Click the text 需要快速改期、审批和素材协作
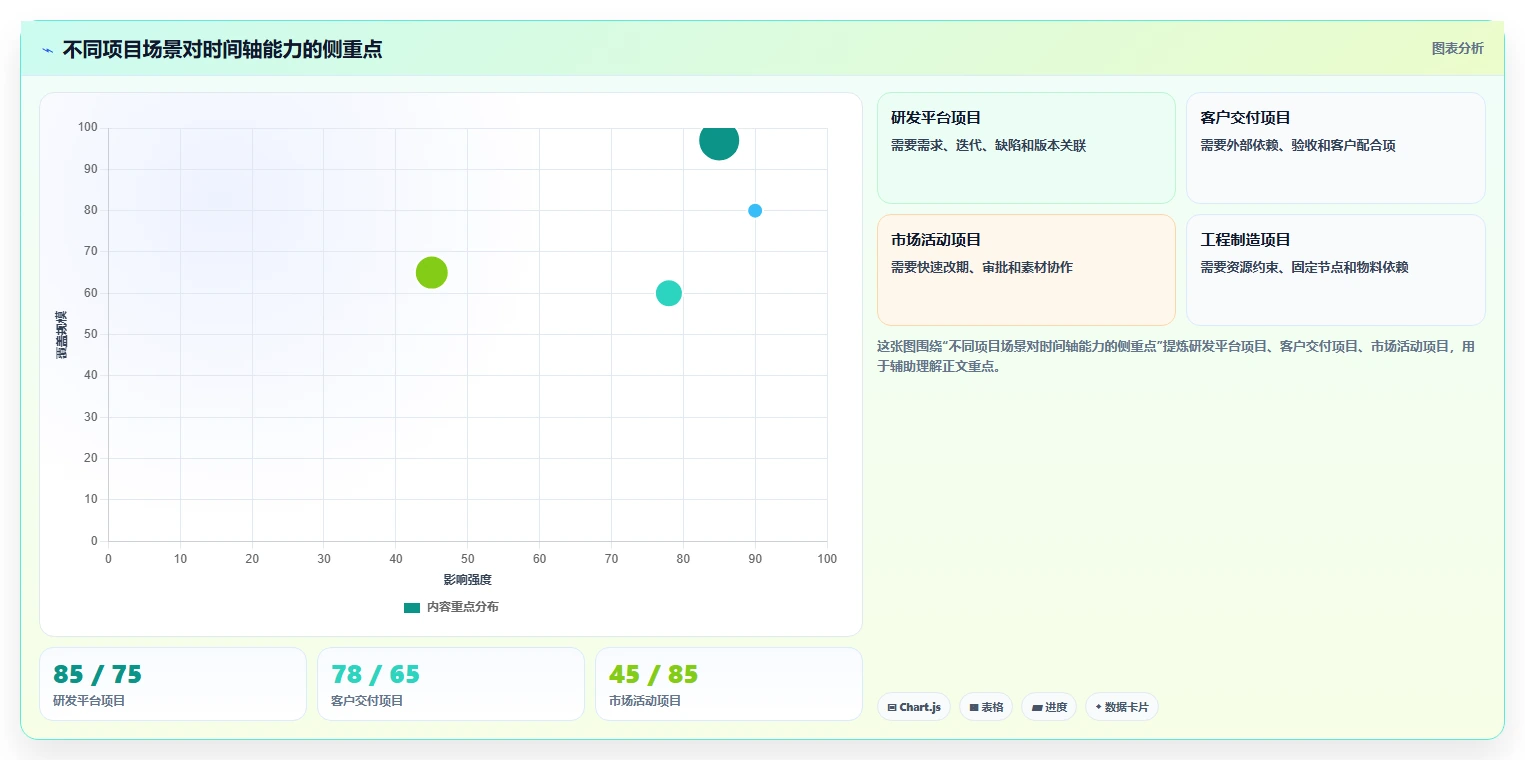 tap(982, 268)
